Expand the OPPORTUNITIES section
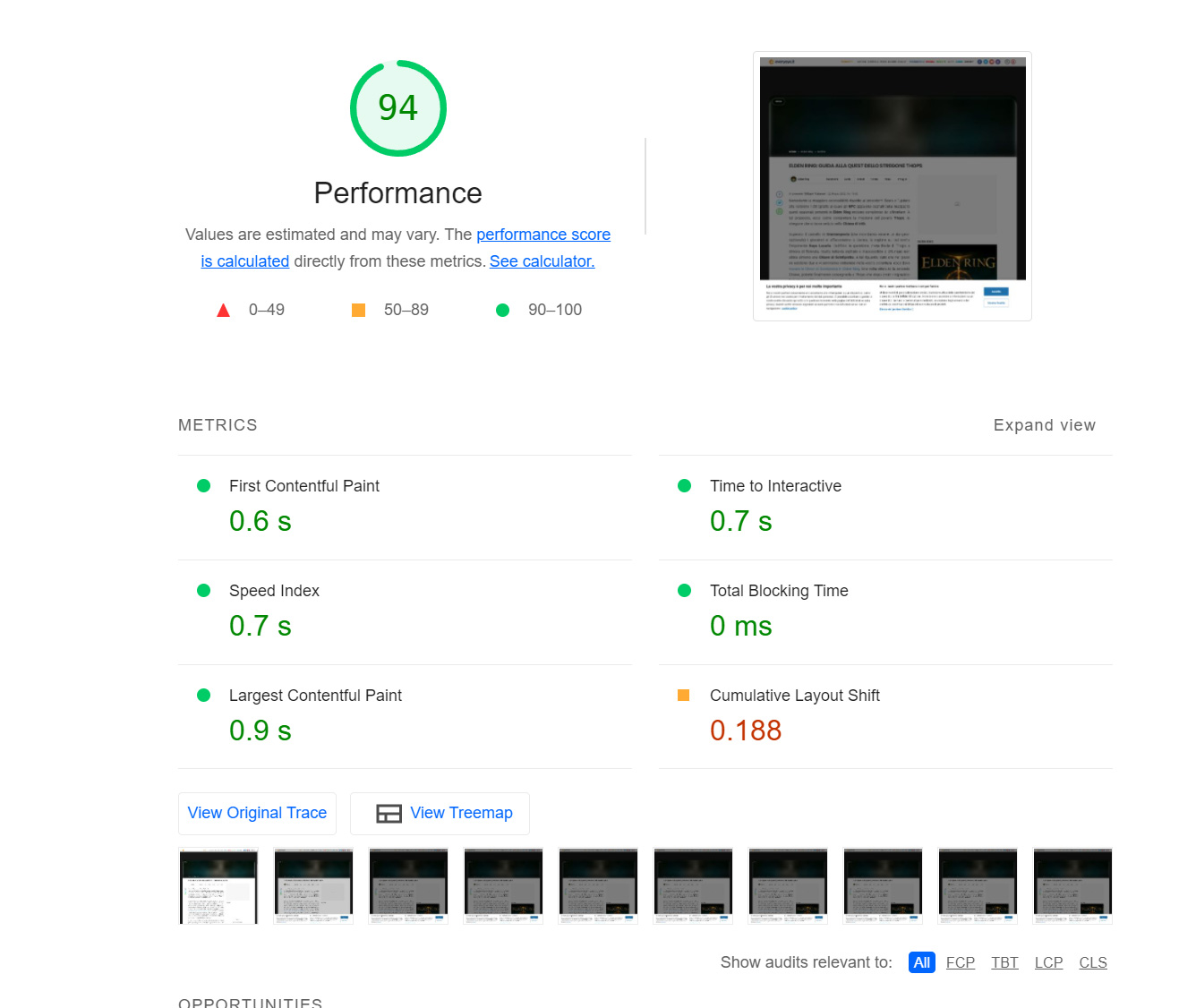 (251, 1002)
